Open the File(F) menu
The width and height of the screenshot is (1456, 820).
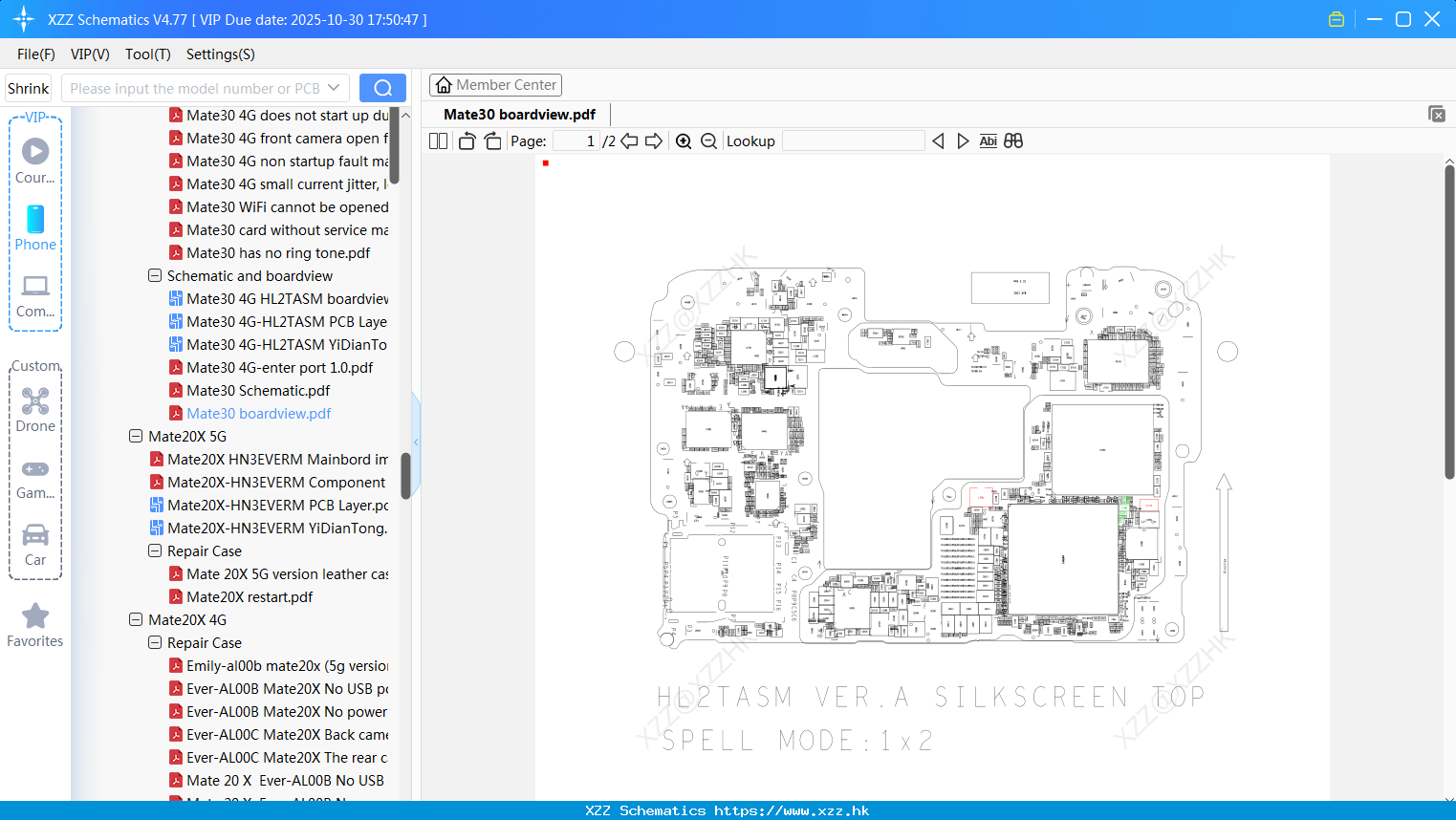pyautogui.click(x=36, y=54)
